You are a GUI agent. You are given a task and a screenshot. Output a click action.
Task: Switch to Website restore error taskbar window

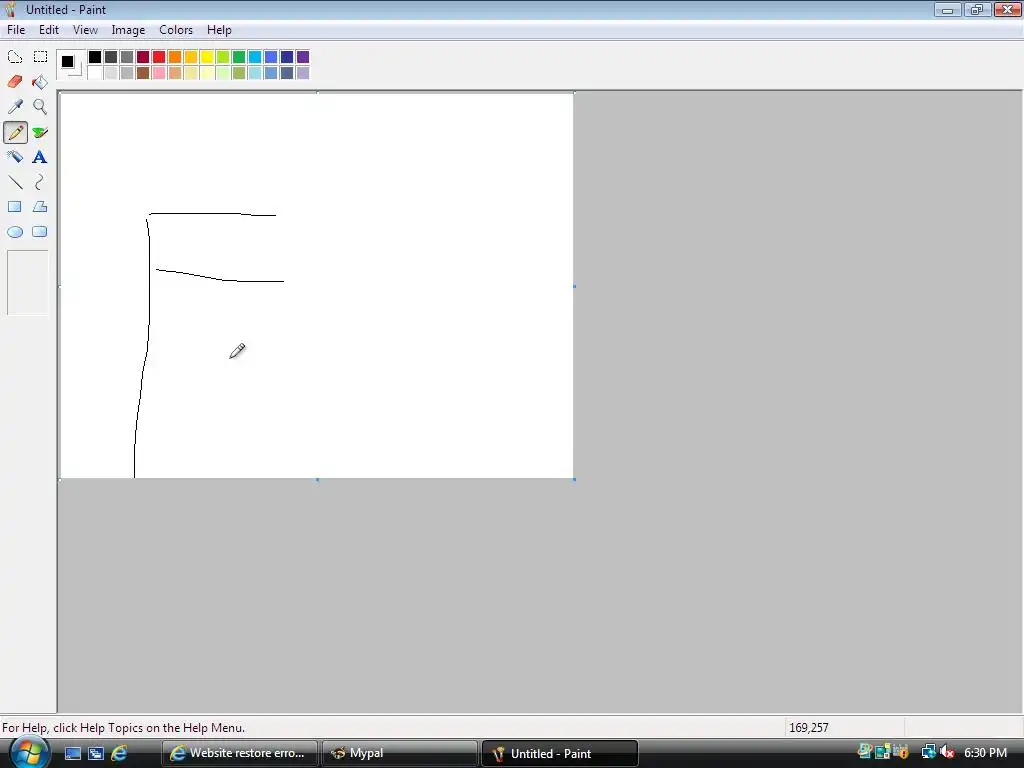(x=240, y=754)
